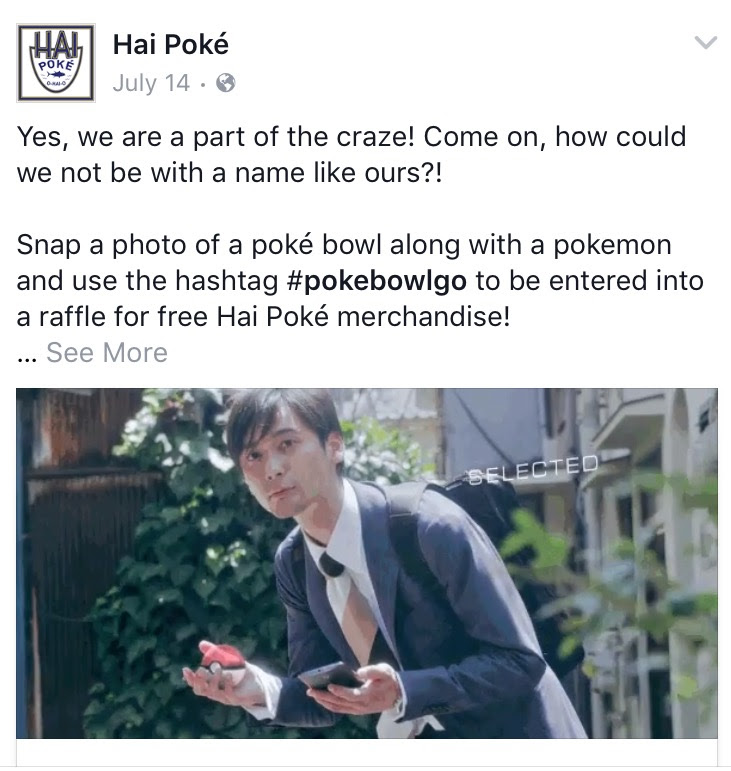The image size is (731, 771).
Task: Click the SELECTED watermark on the photo
Action: pyautogui.click(x=533, y=470)
